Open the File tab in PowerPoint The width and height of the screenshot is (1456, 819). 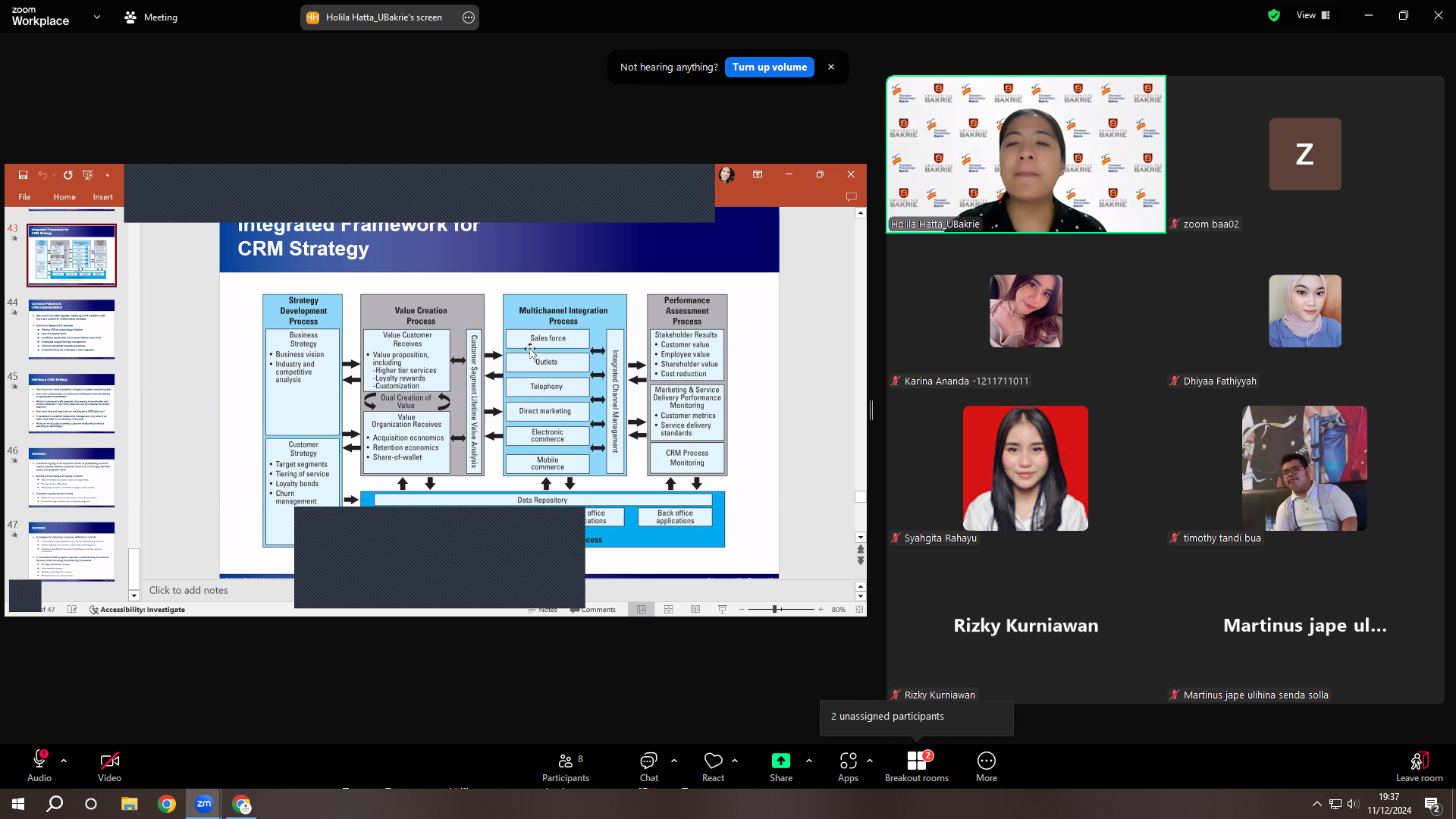[x=24, y=197]
